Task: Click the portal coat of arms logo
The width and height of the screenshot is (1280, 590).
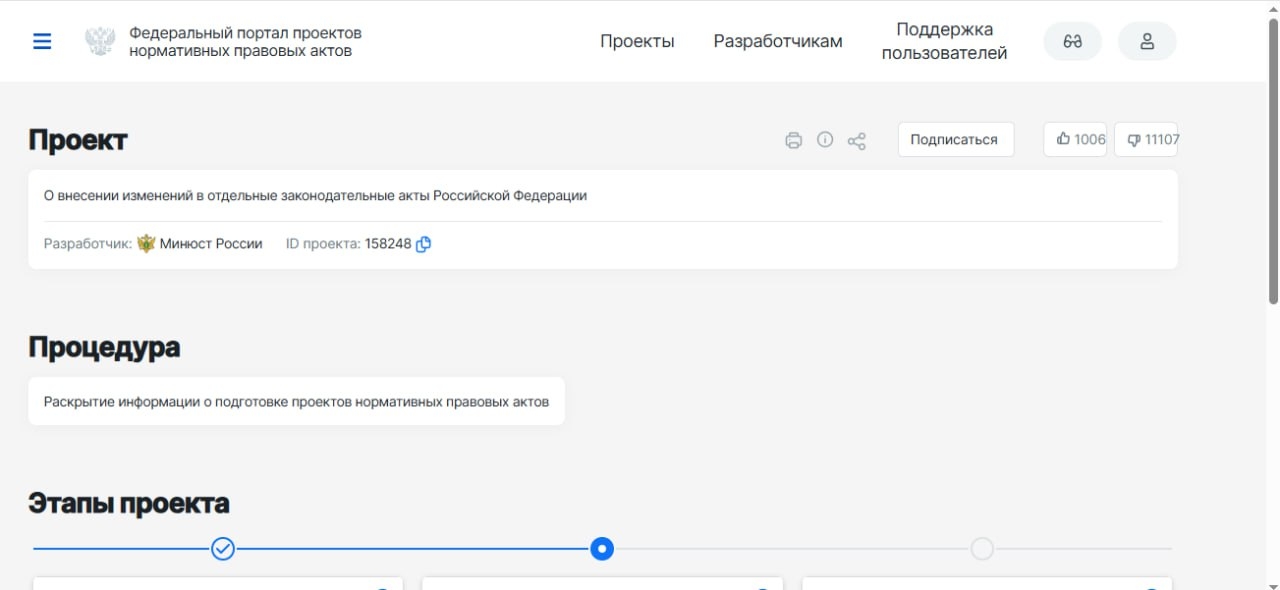Action: 100,41
